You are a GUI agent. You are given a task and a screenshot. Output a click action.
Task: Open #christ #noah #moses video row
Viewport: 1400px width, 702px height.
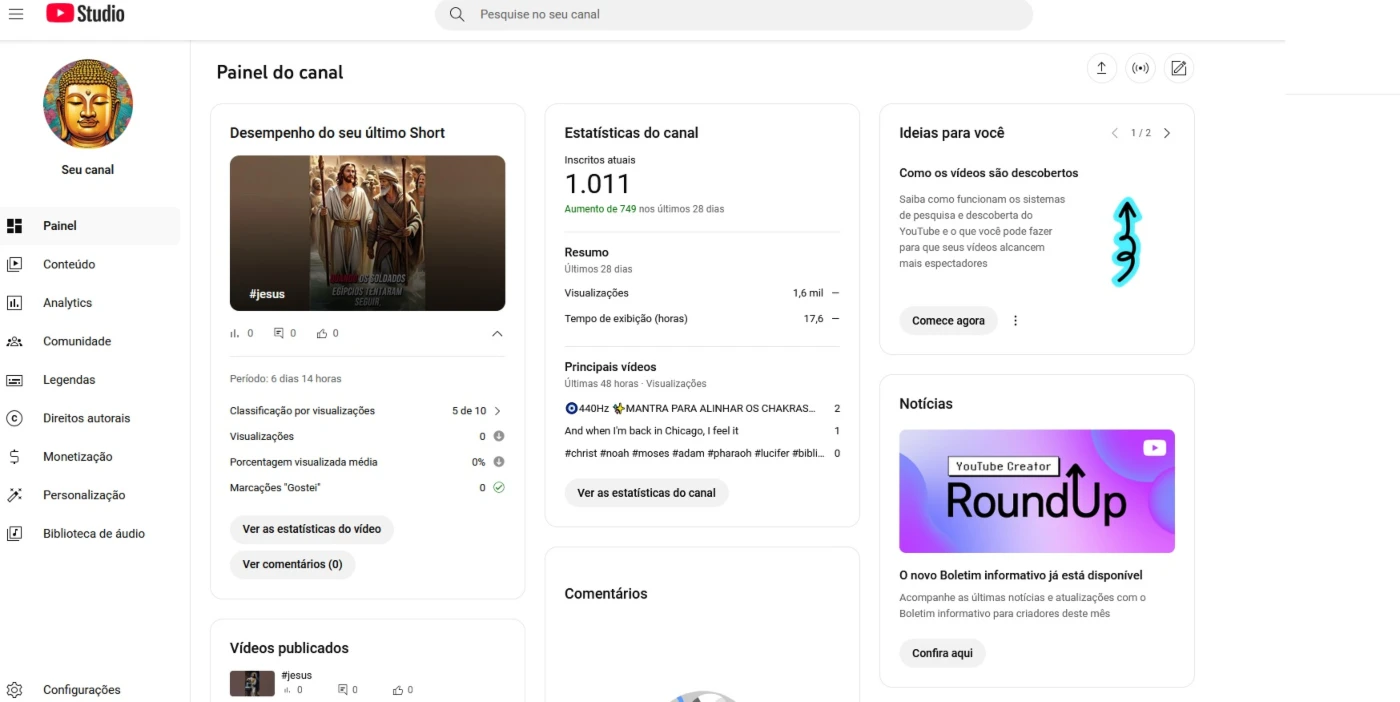702,453
